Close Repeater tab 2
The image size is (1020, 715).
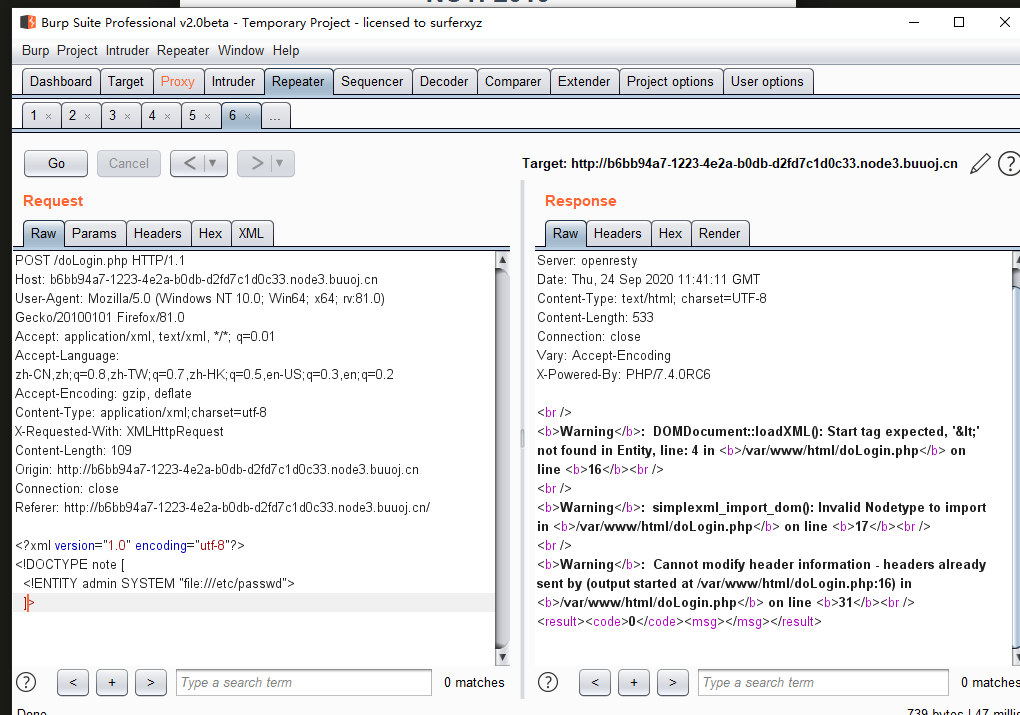click(88, 116)
